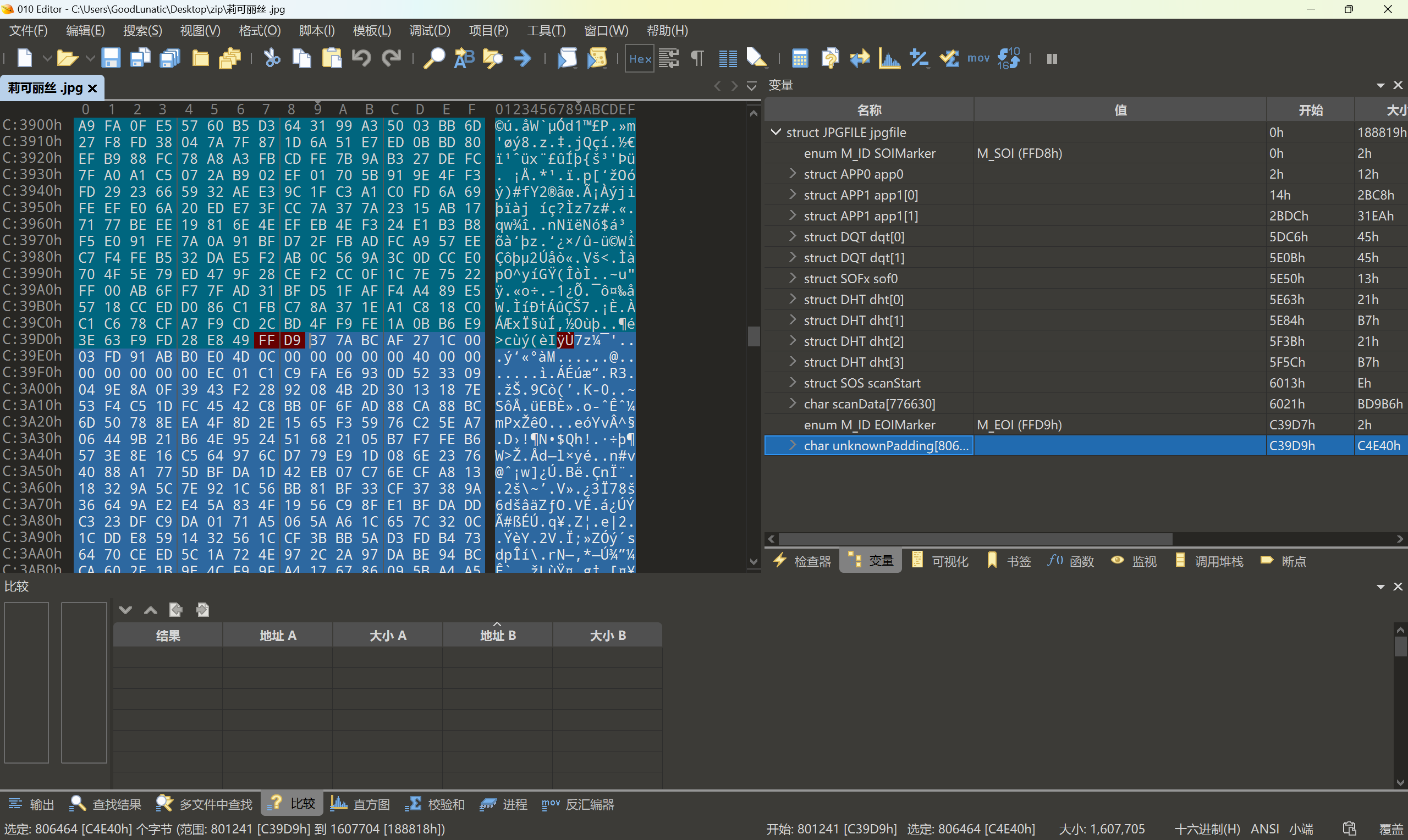Toggle 覆盖 overwrite mode in status bar

click(x=1391, y=828)
